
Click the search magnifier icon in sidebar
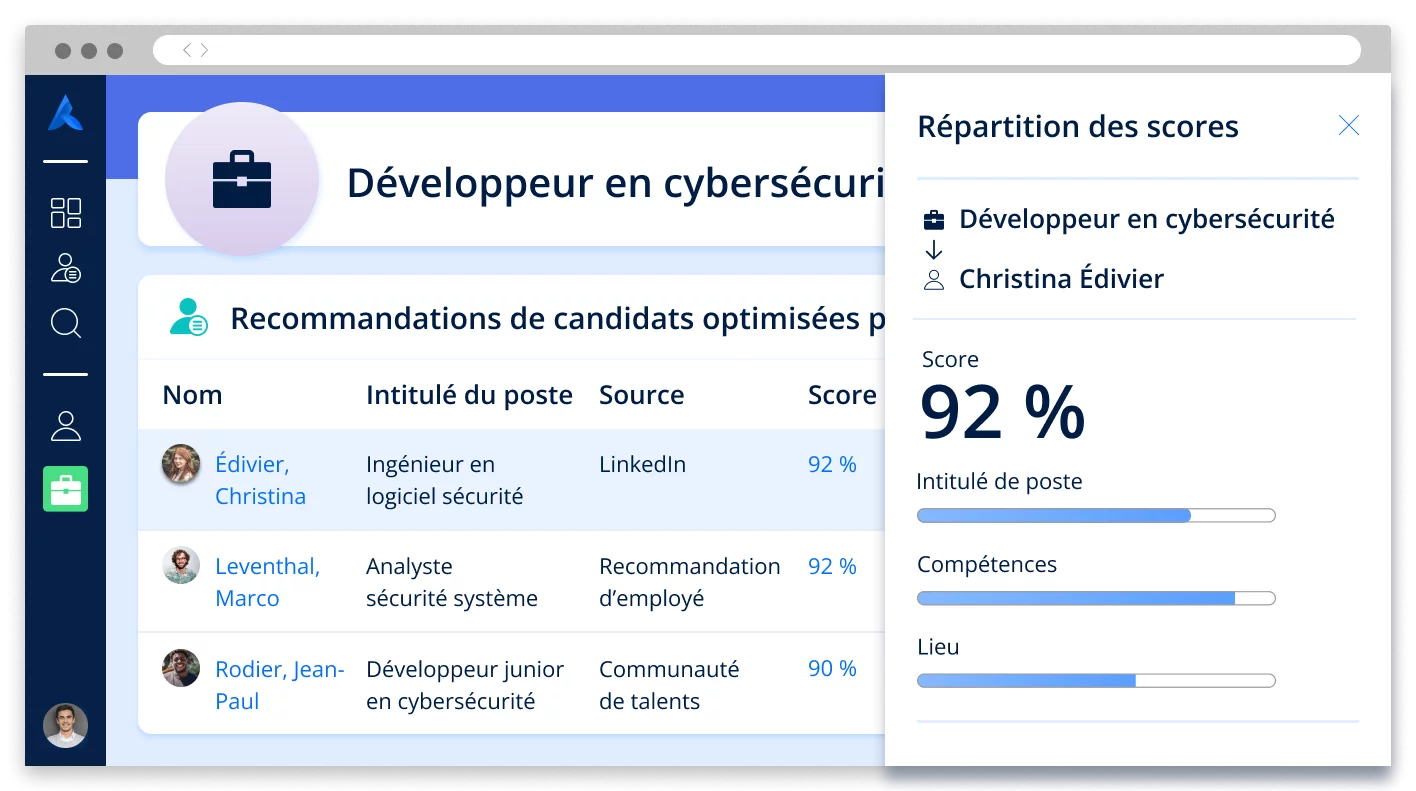coord(65,323)
